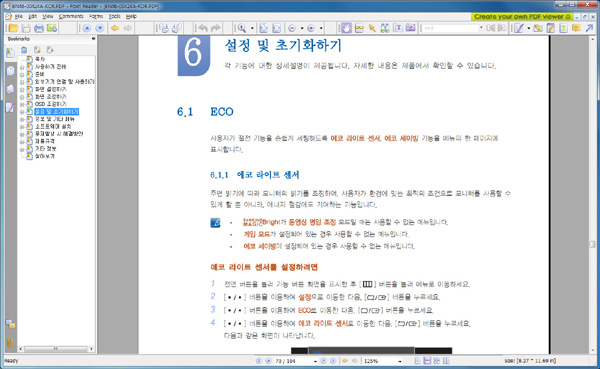Screen dimensions: 600x369
Task: Select the Snapshot camera tool icon
Action: [410, 28]
